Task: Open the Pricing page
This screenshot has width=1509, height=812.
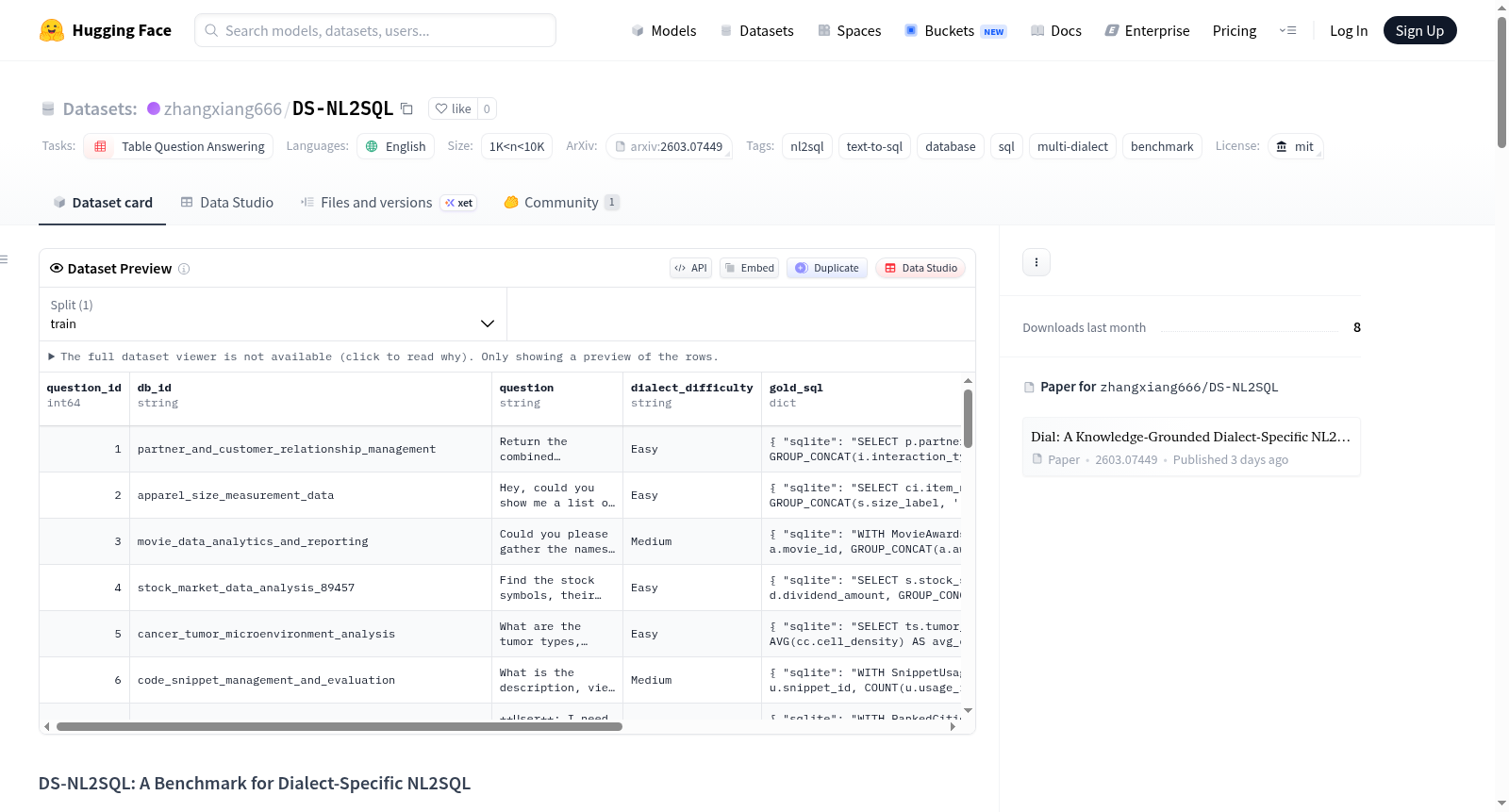Action: (x=1235, y=30)
